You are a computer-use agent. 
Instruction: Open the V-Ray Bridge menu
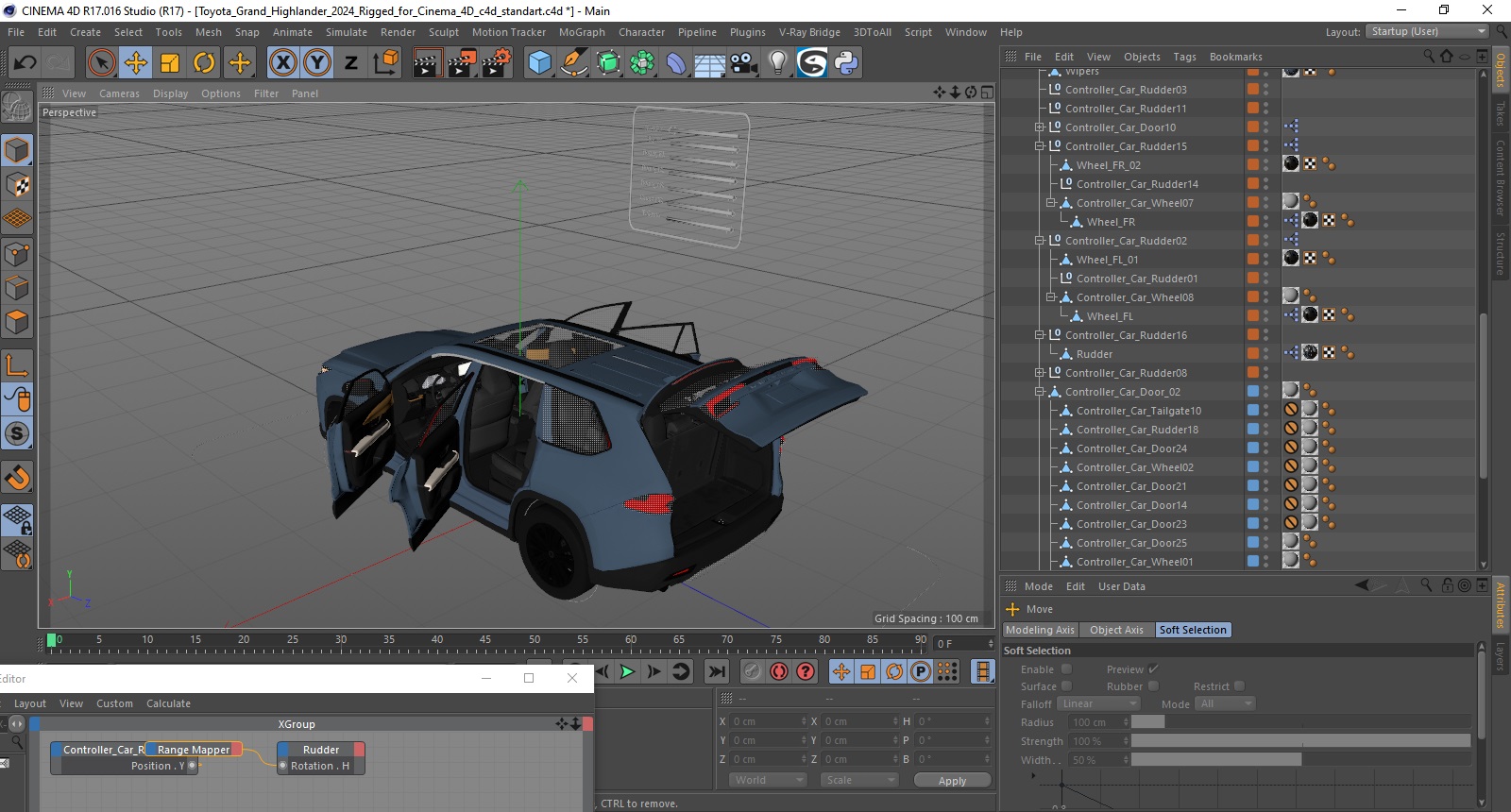click(809, 32)
